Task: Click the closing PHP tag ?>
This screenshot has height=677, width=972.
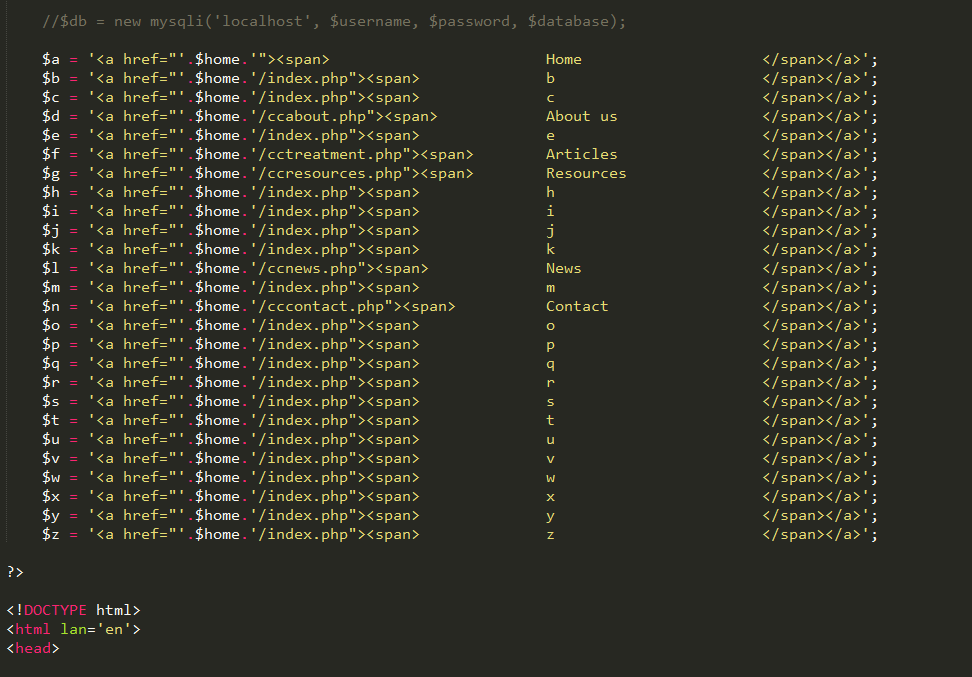Action: (14, 571)
